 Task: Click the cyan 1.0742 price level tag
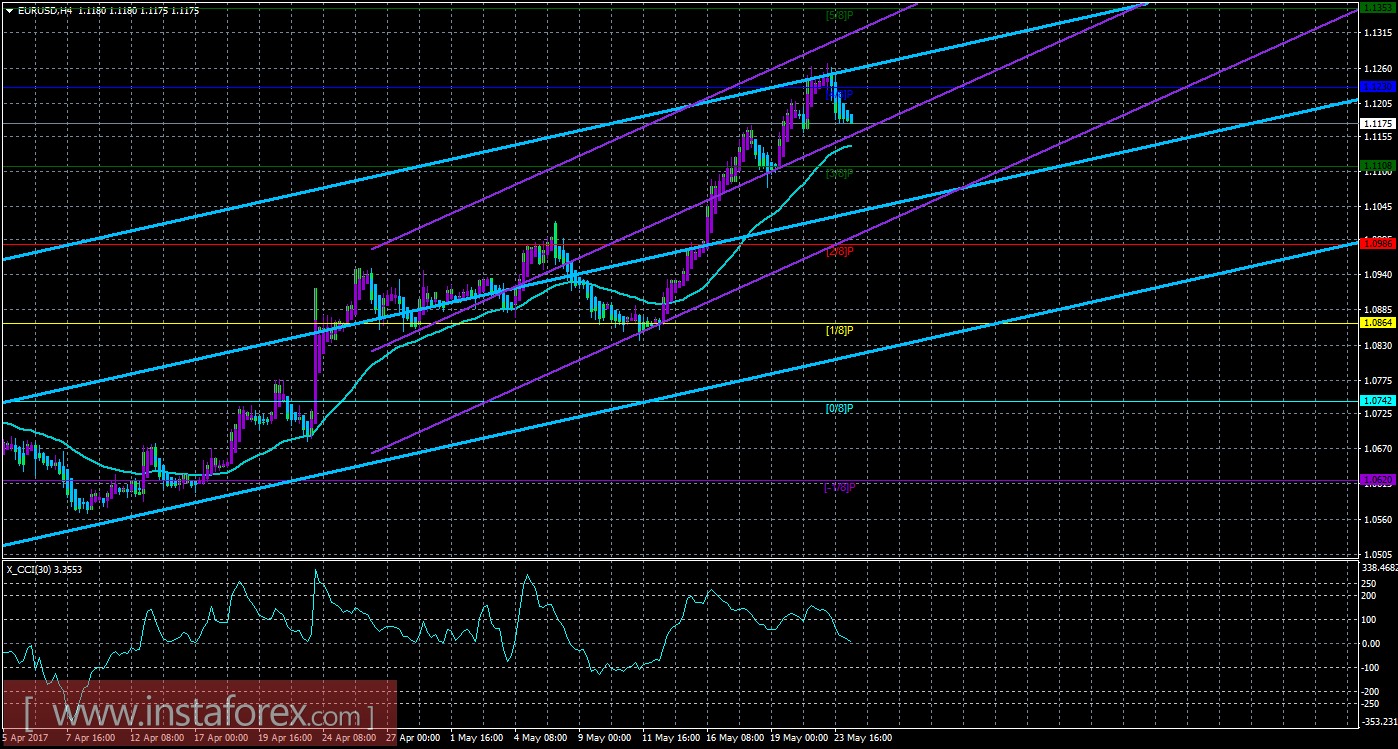click(1378, 401)
